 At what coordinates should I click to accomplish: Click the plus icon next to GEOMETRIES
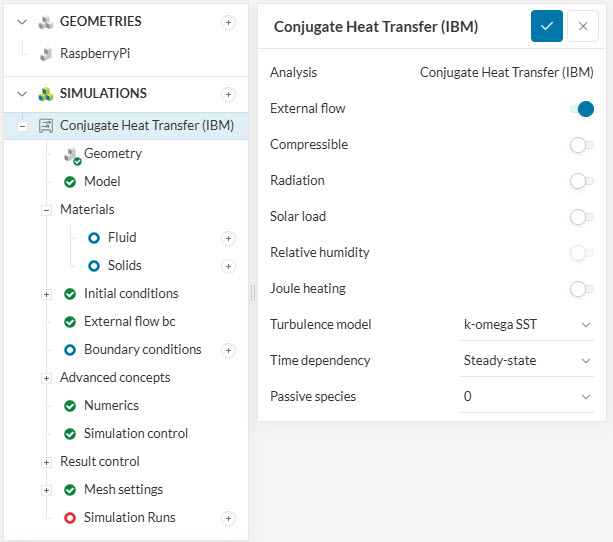pyautogui.click(x=228, y=22)
